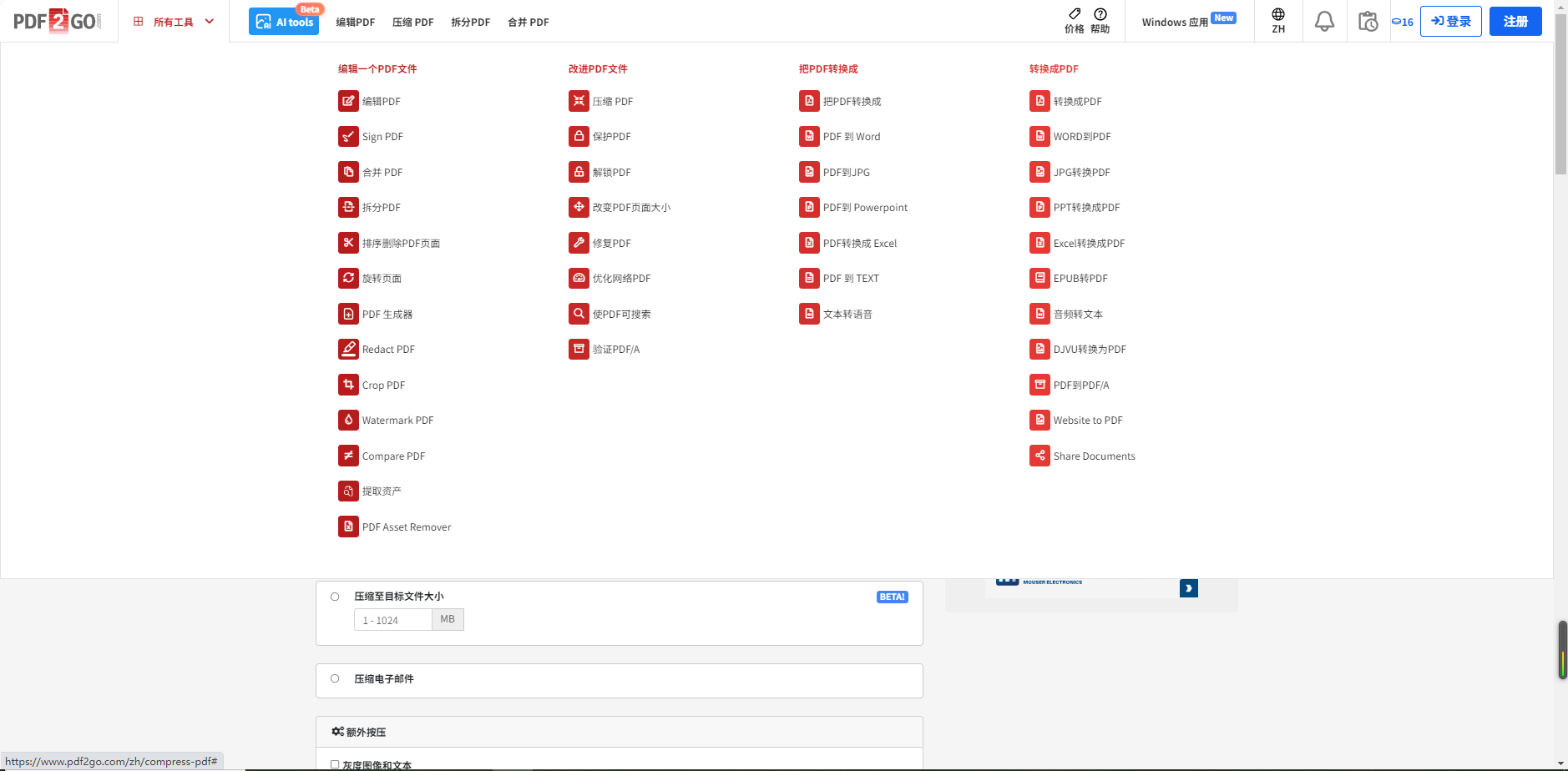This screenshot has width=1568, height=771.
Task: Choose PDF 到 Word from the menu
Action: click(851, 137)
